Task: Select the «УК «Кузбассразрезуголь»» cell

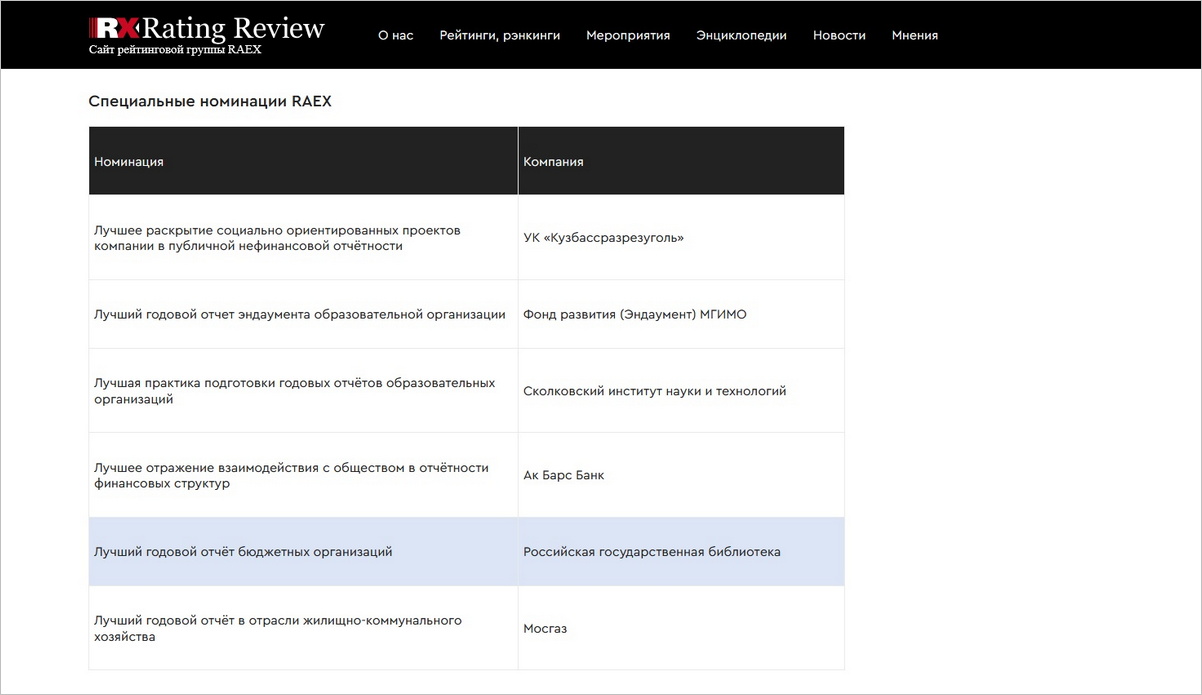Action: 604,238
